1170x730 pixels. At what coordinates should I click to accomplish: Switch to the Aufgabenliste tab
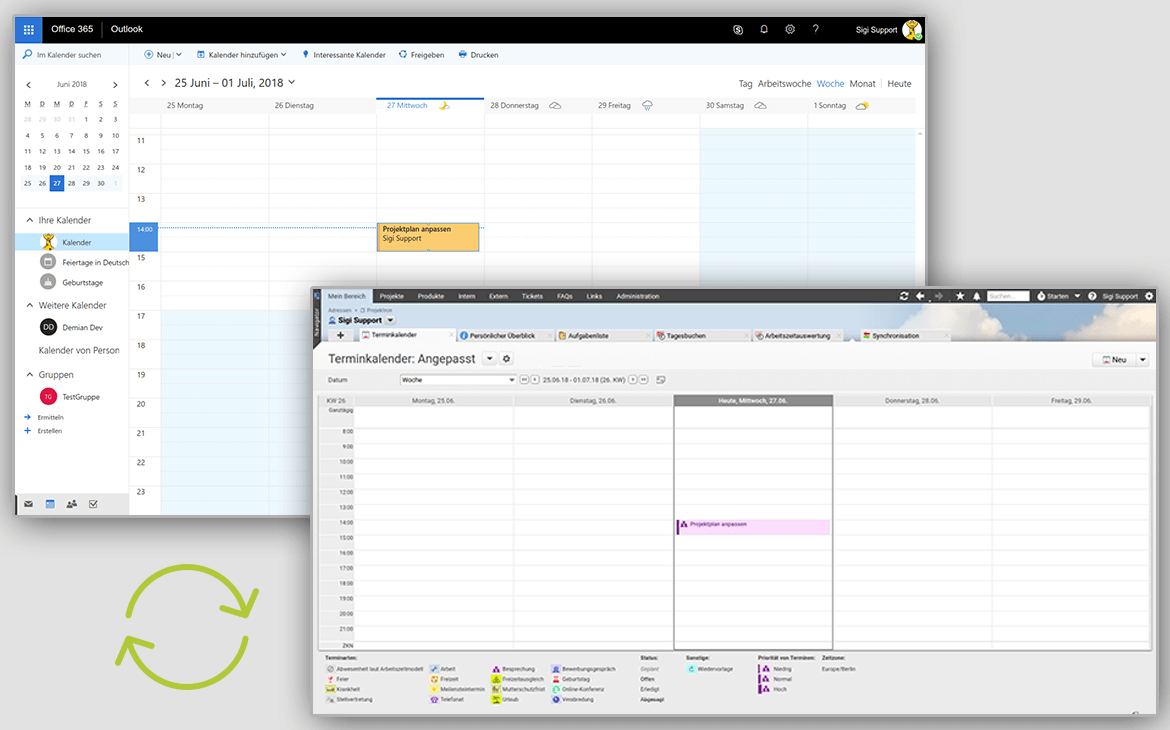pyautogui.click(x=604, y=336)
